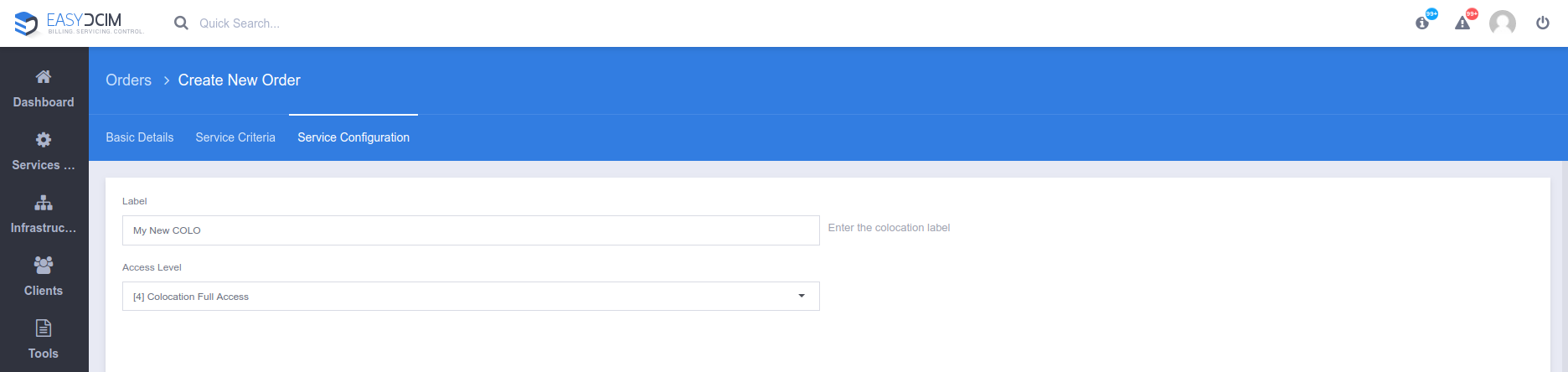Focus the Label input field
This screenshot has height=372, width=1568.
471,230
